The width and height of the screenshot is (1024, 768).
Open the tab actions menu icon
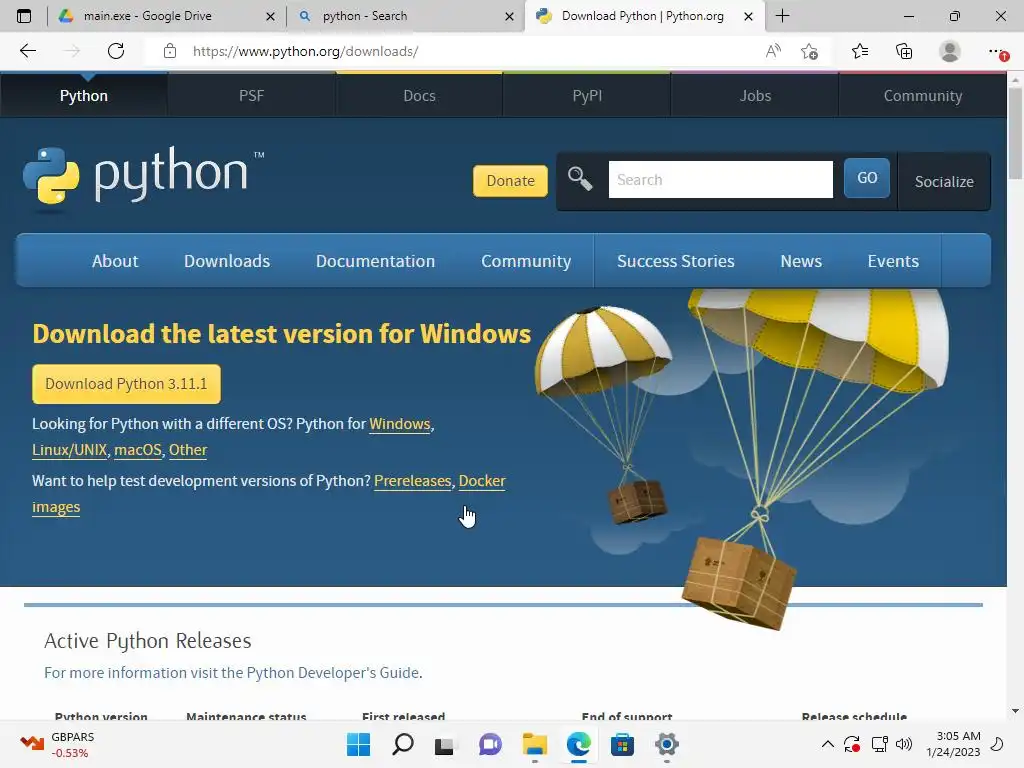(24, 16)
